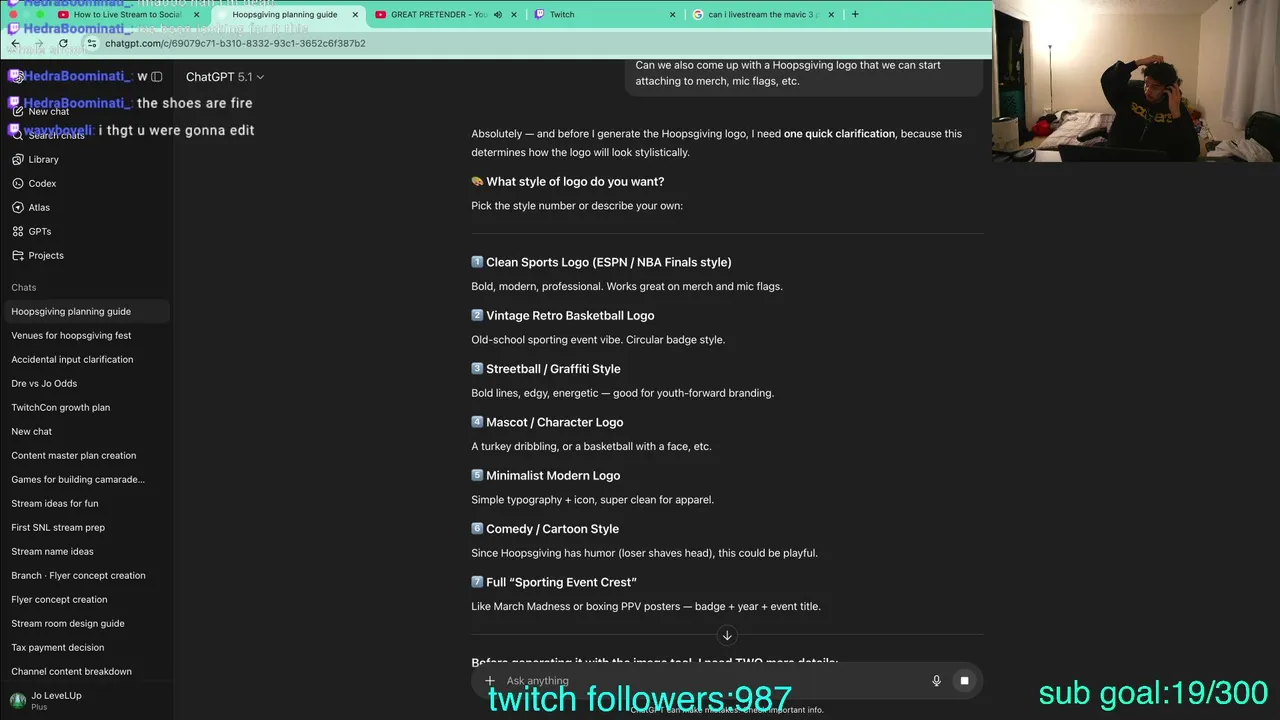The height and width of the screenshot is (720, 1280).
Task: Click the plus attach icon in composer
Action: coord(490,680)
